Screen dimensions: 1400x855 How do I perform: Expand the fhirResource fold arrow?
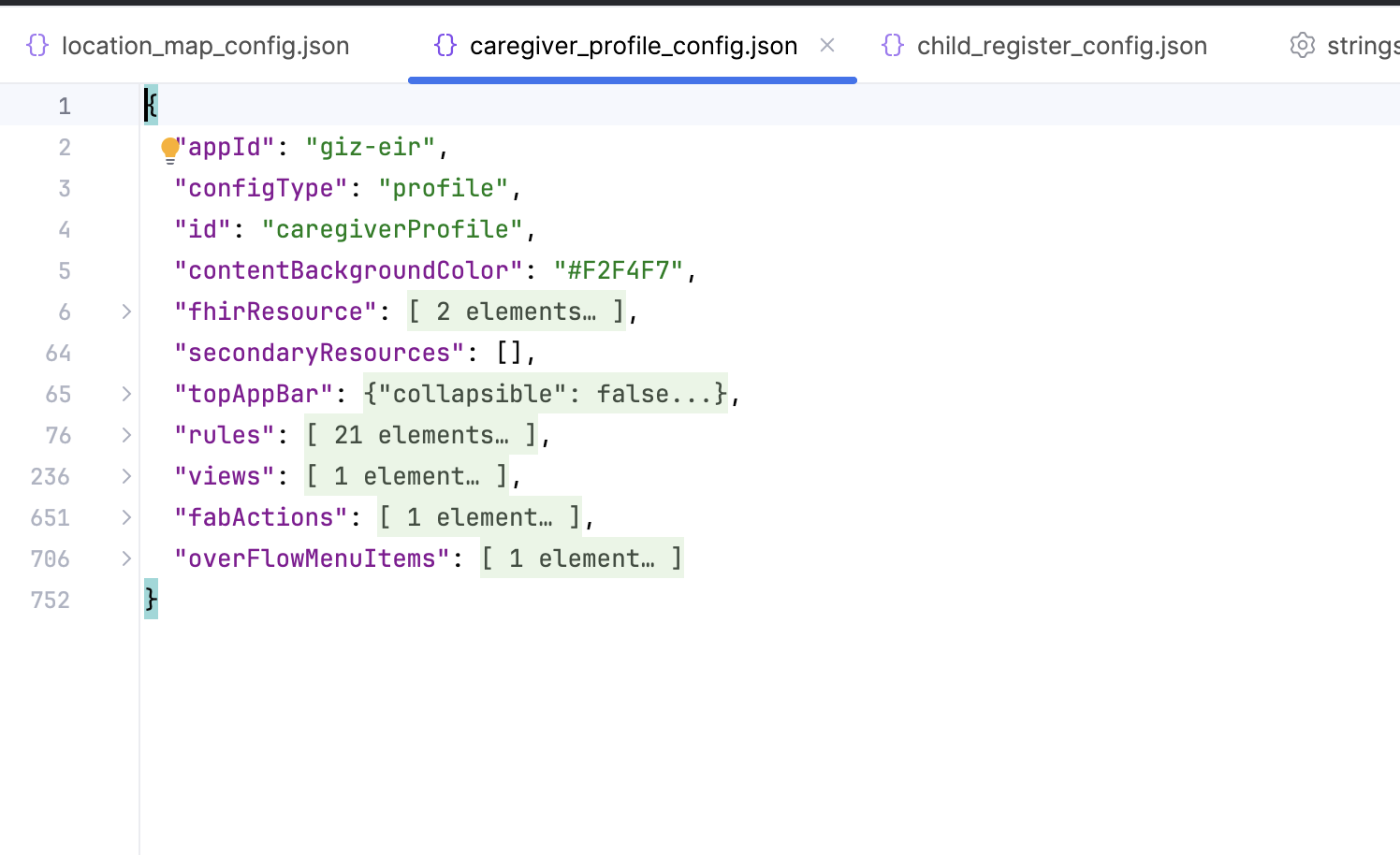pos(126,312)
